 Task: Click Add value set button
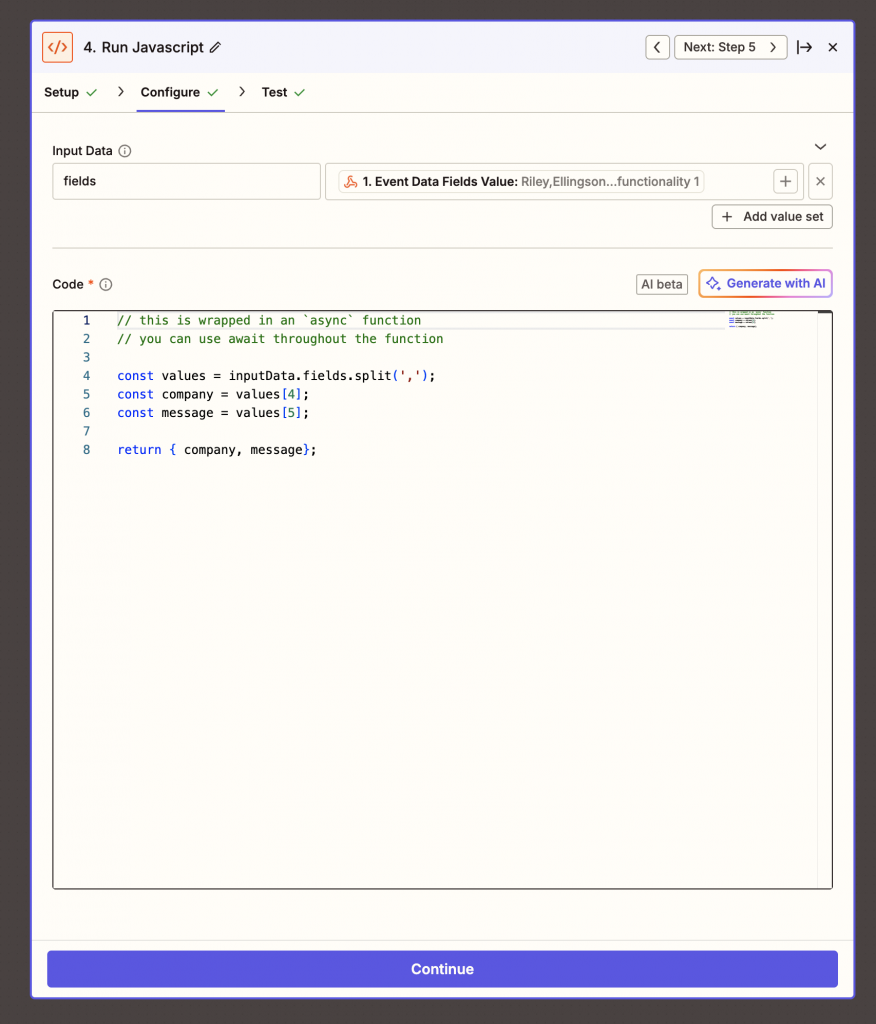tap(772, 217)
